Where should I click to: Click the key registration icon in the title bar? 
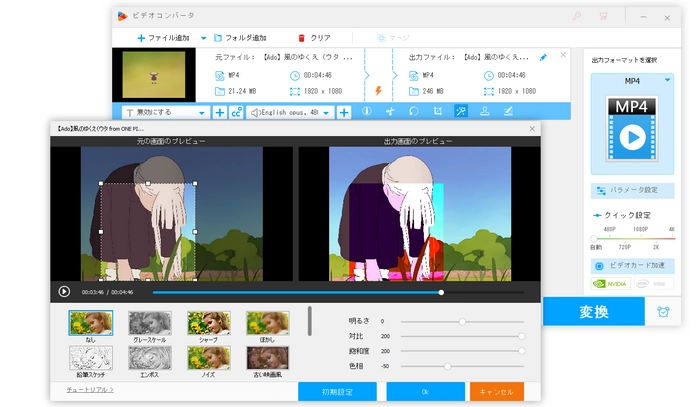coord(577,17)
